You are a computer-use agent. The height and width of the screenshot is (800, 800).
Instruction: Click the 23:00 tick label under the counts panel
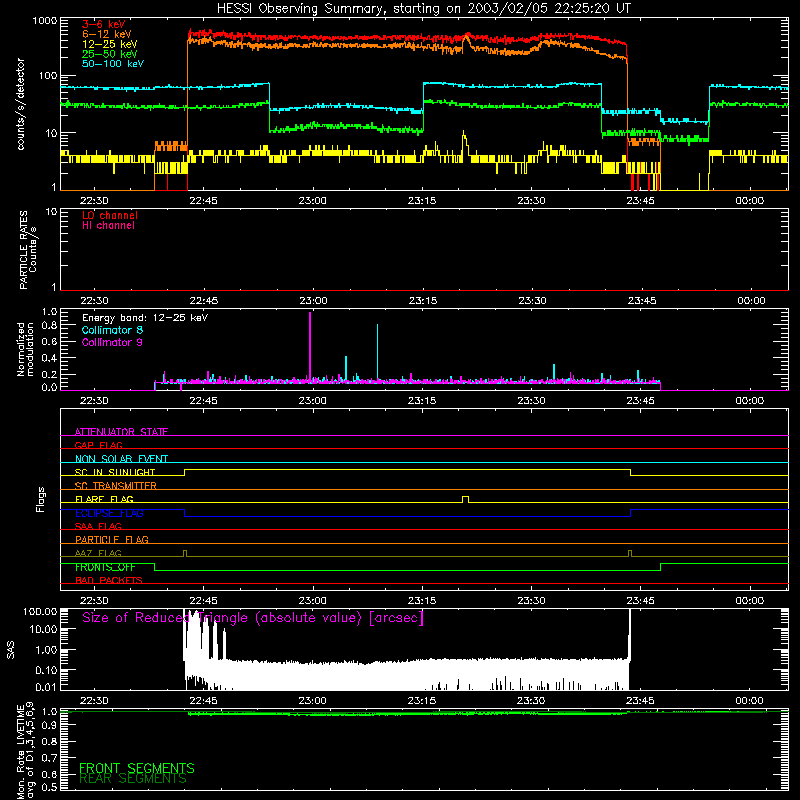(x=313, y=201)
